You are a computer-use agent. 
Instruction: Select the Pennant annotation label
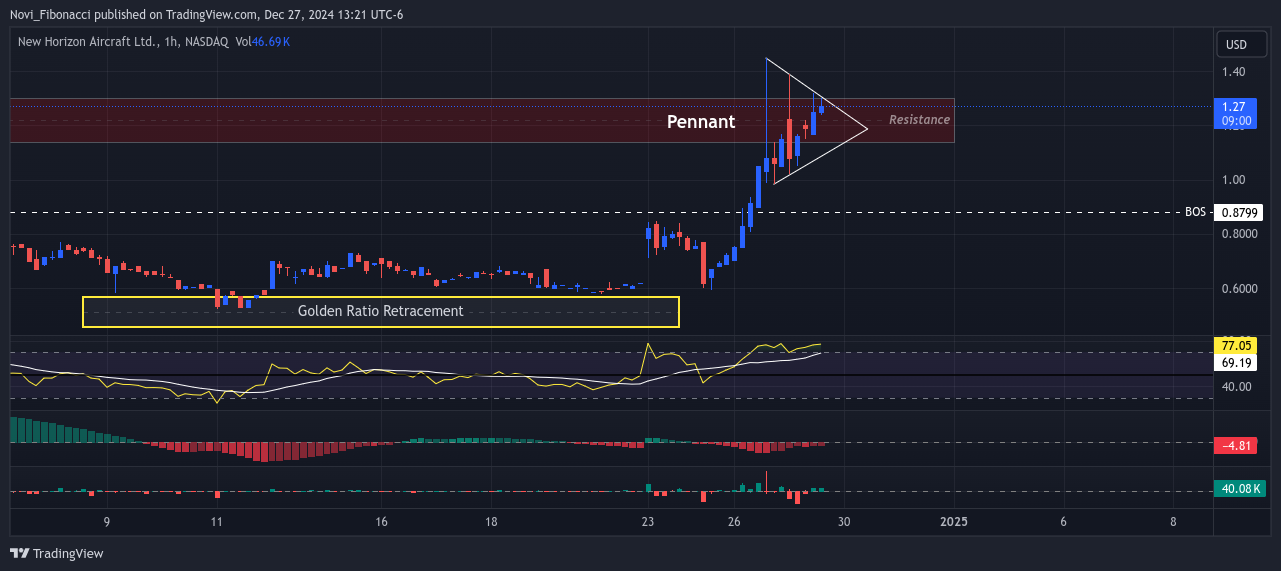pyautogui.click(x=701, y=122)
